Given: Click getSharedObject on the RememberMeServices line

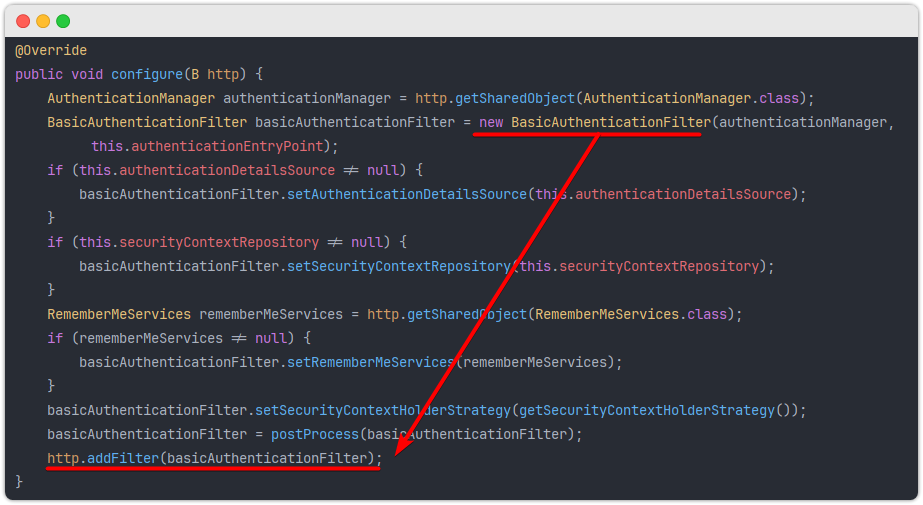Looking at the screenshot, I should (x=467, y=314).
